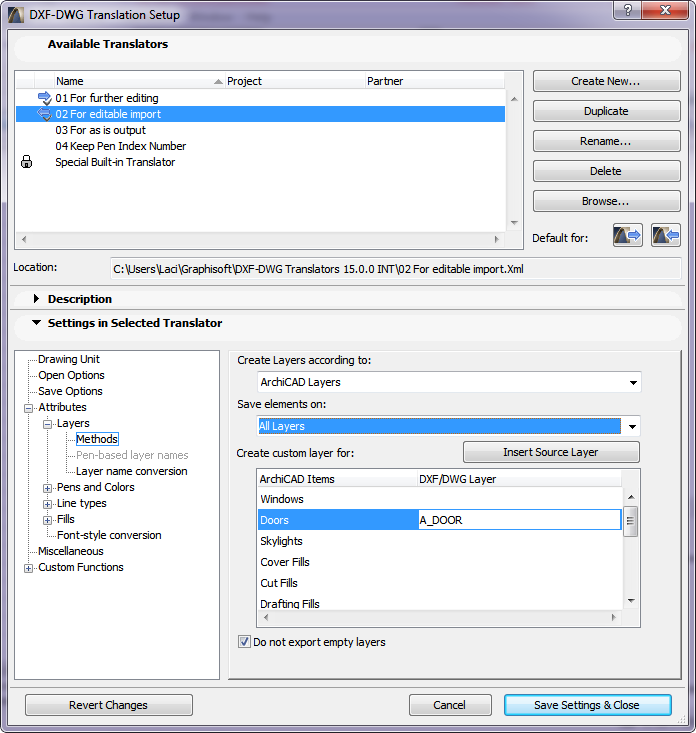
Task: Collapse Settings in Selected Translator section
Action: (x=36, y=323)
